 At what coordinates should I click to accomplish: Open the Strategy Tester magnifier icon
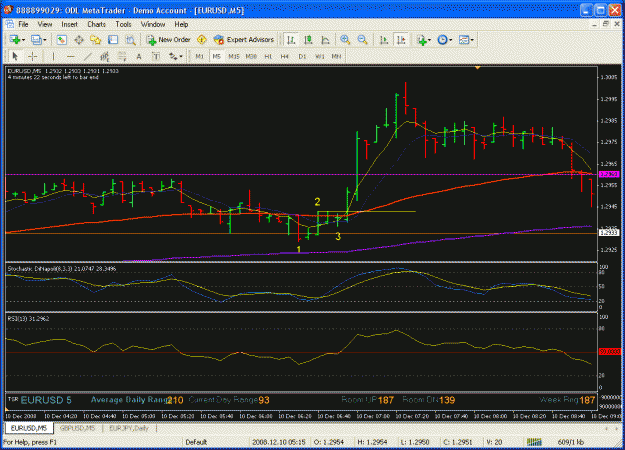[130, 40]
